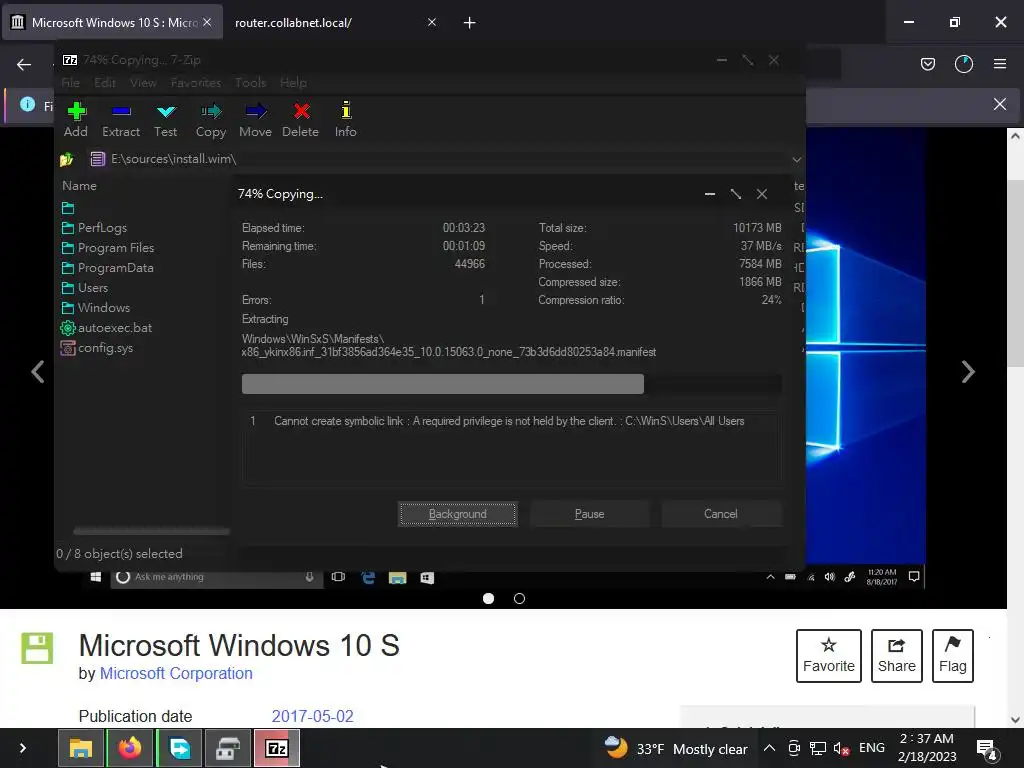
Task: Click the taskbar left chevron expander
Action: [x=23, y=748]
